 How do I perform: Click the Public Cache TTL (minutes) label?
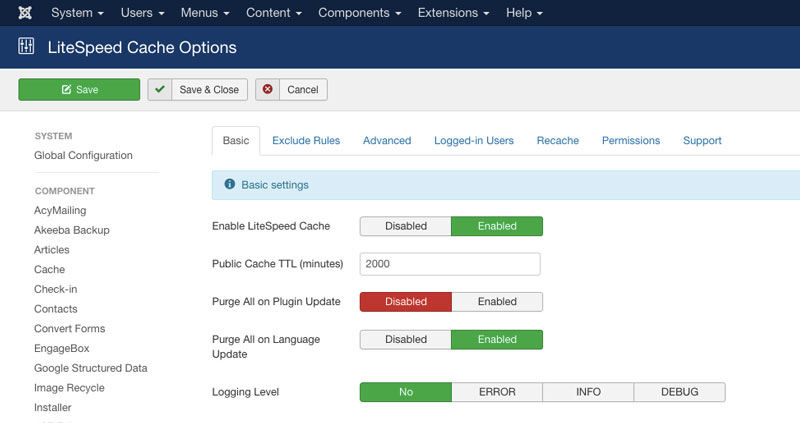[278, 264]
